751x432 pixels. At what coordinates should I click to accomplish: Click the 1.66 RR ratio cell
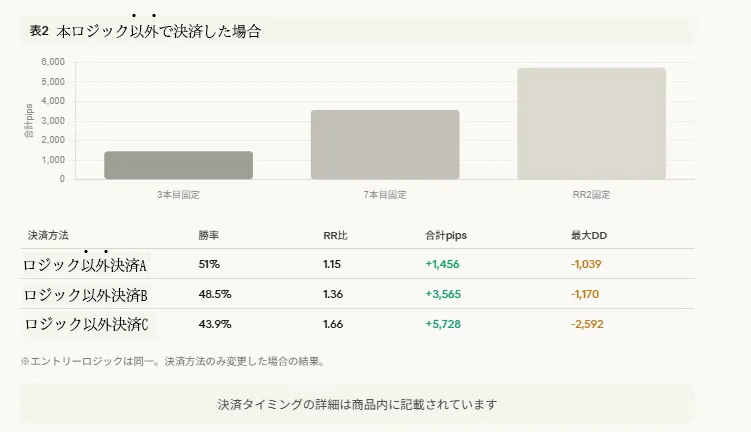(333, 324)
